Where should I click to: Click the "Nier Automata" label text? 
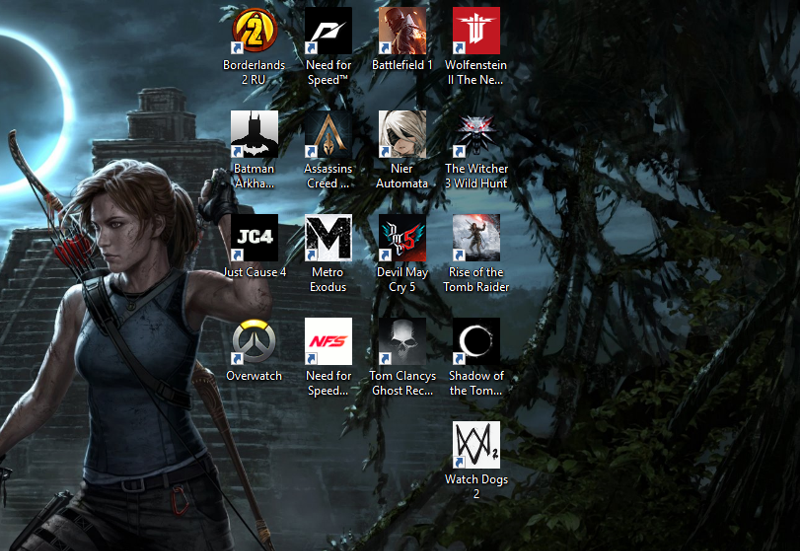click(x=402, y=176)
